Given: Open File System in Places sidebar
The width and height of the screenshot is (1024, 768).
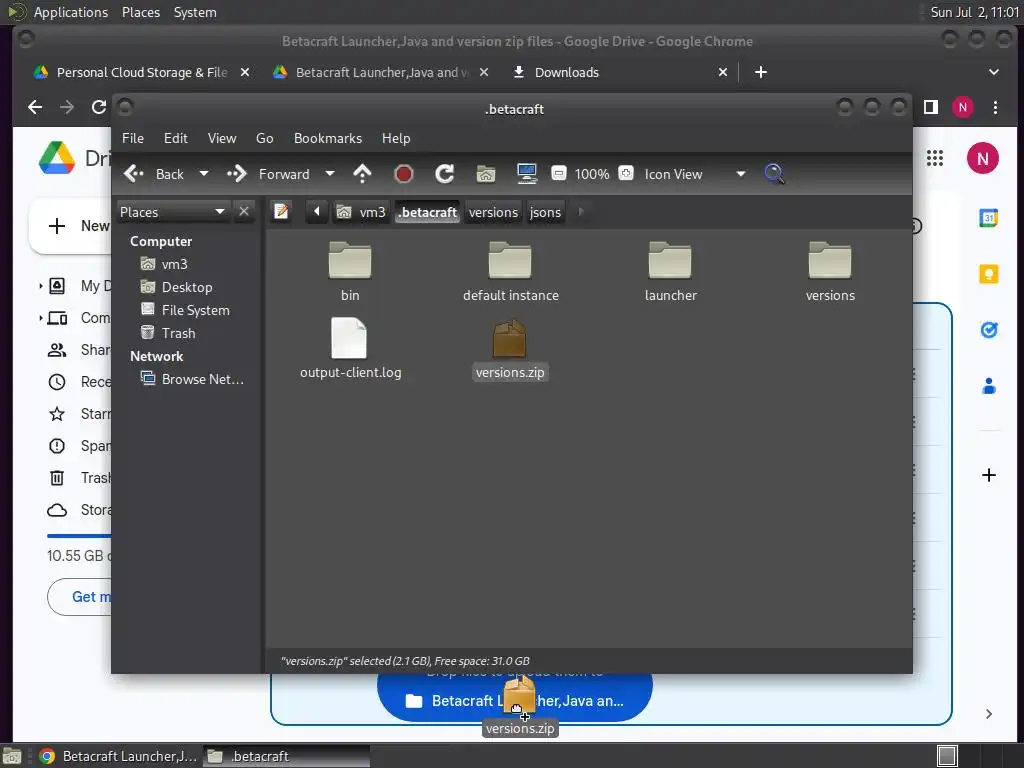Looking at the screenshot, I should tap(195, 310).
